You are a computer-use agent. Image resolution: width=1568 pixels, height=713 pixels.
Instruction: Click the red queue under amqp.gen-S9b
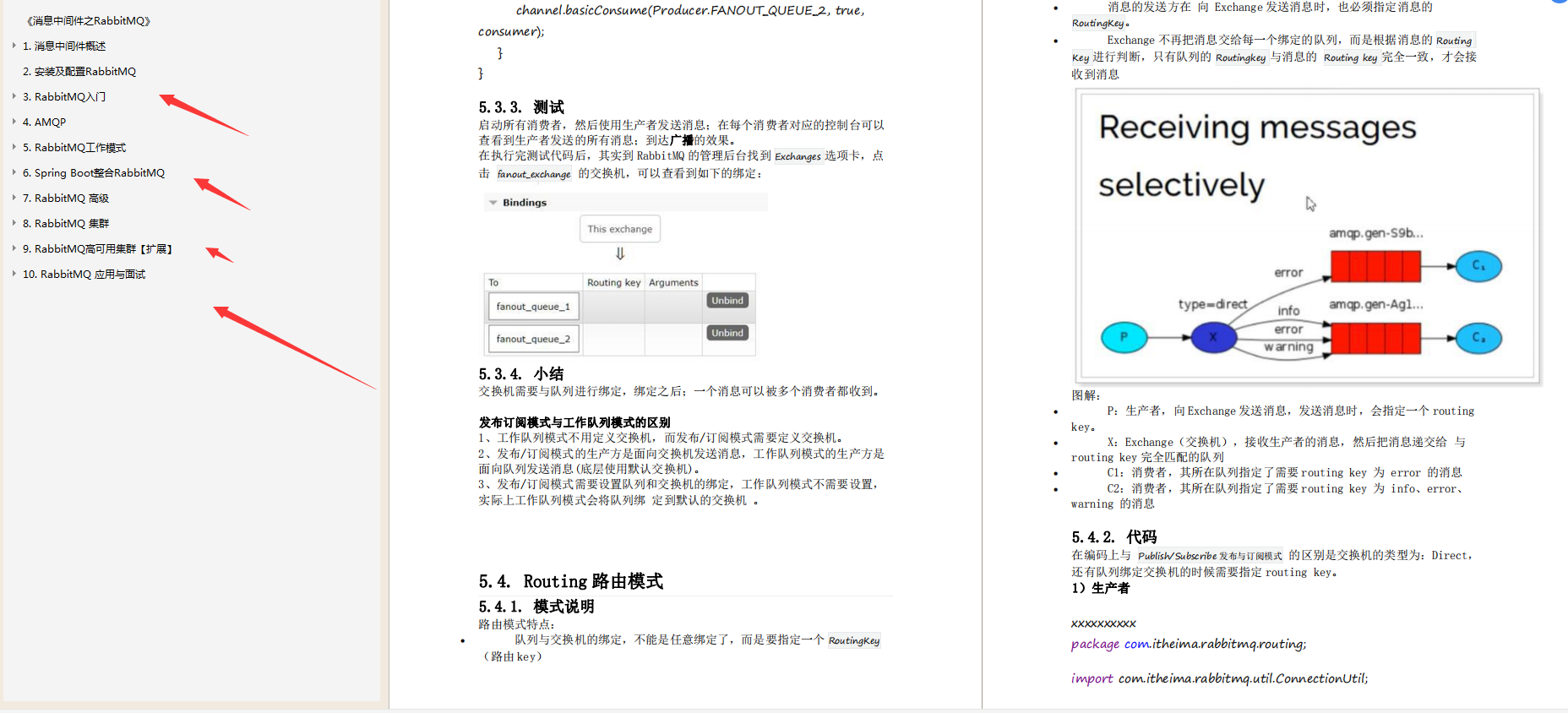pyautogui.click(x=1375, y=266)
